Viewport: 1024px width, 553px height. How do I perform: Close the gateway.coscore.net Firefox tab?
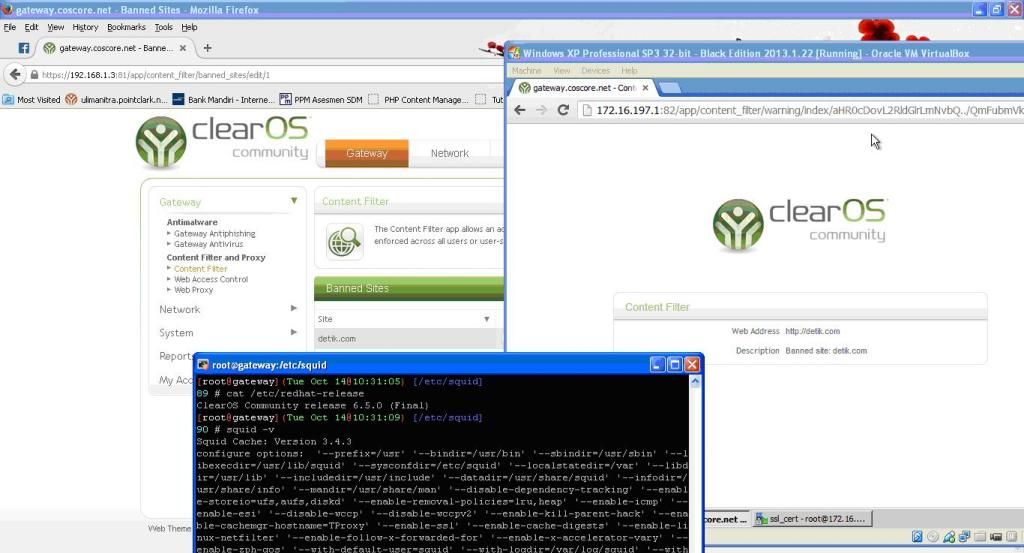click(x=183, y=48)
